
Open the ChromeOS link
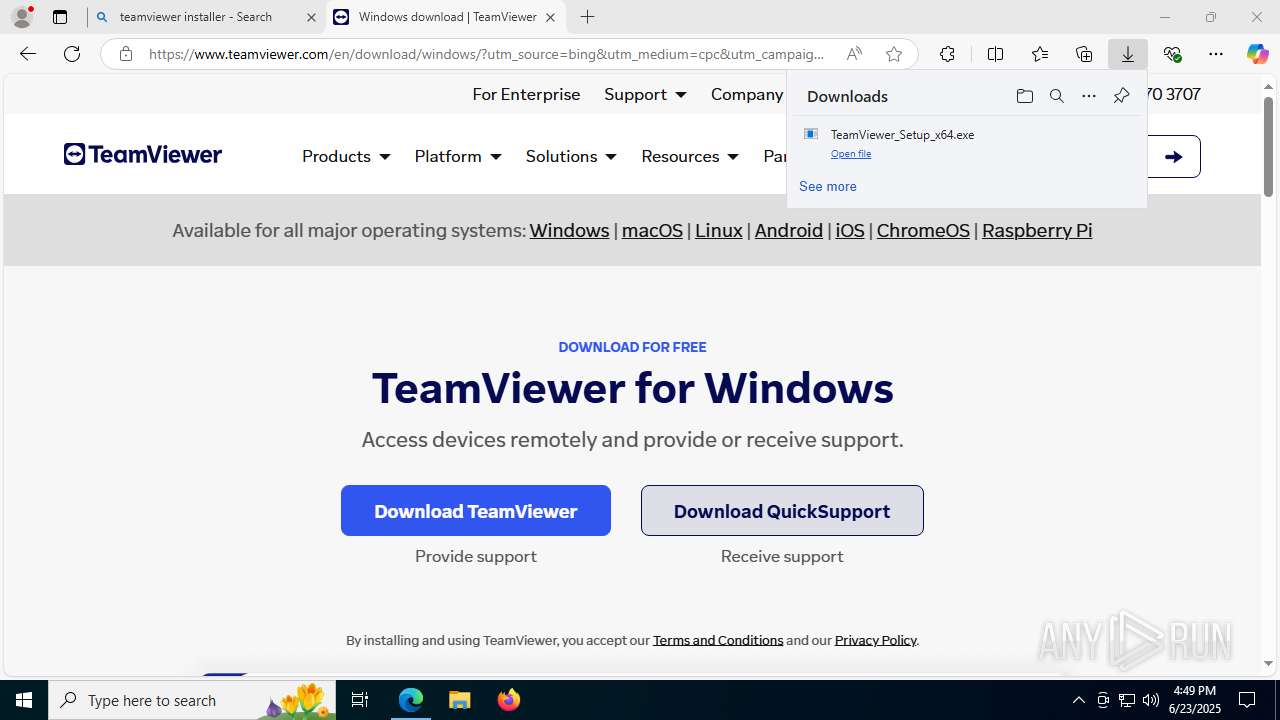(923, 230)
